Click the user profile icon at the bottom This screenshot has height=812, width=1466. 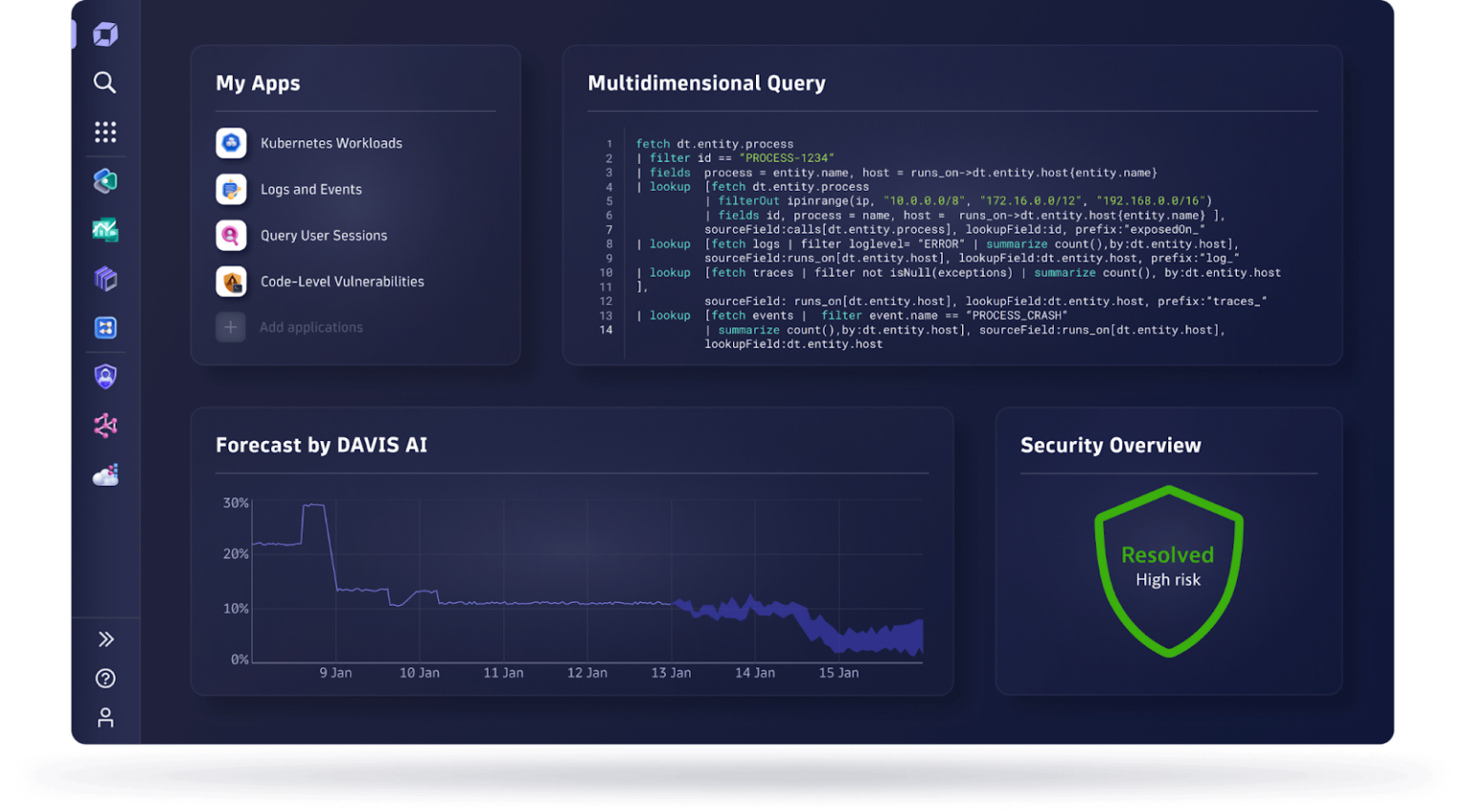click(105, 718)
